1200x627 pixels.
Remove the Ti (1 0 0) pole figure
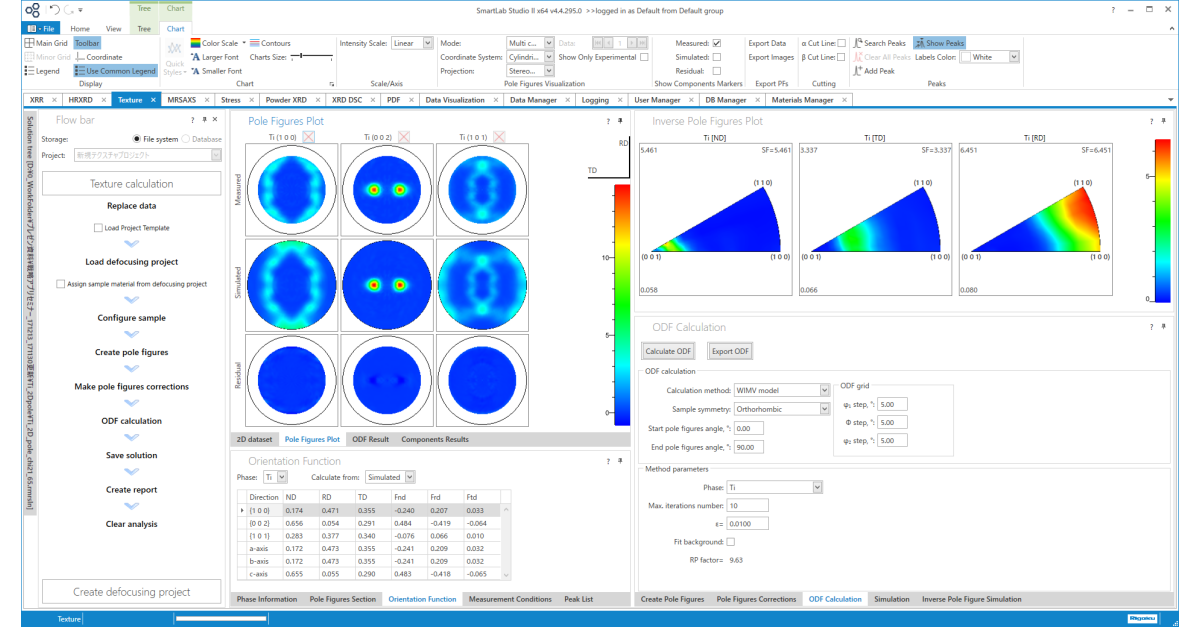(309, 136)
